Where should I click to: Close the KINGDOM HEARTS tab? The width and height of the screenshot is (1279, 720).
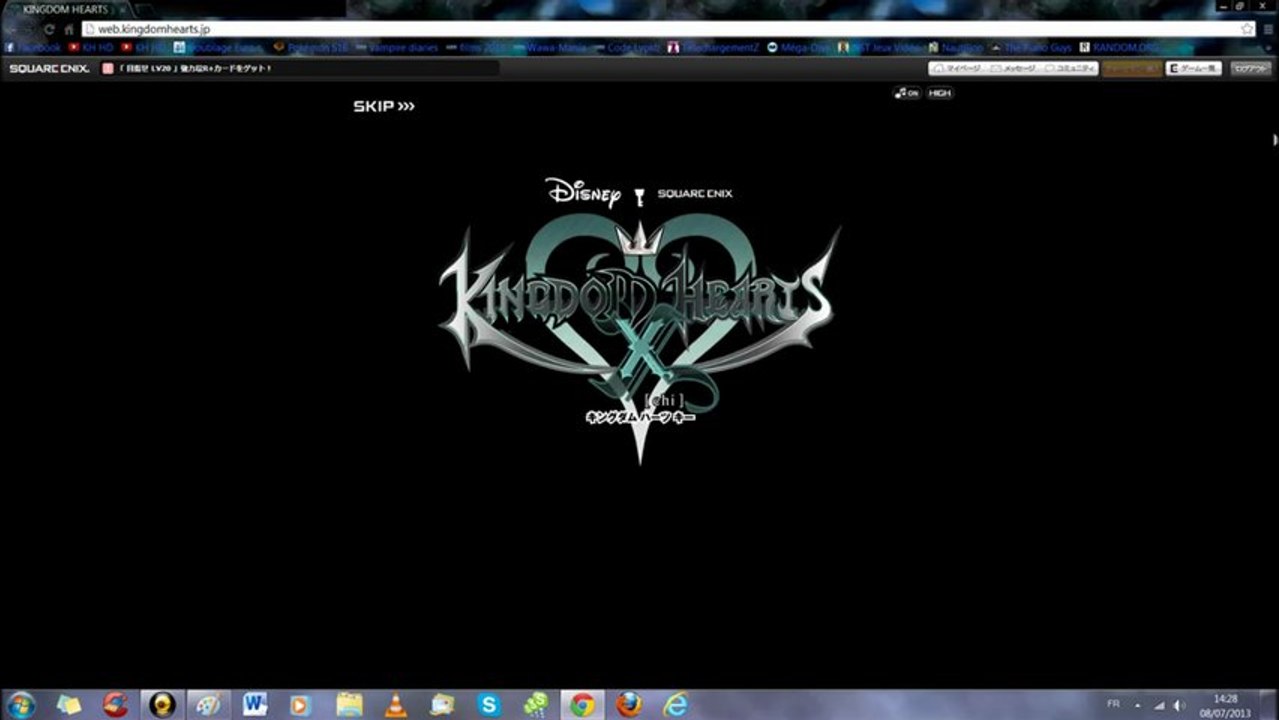[122, 9]
